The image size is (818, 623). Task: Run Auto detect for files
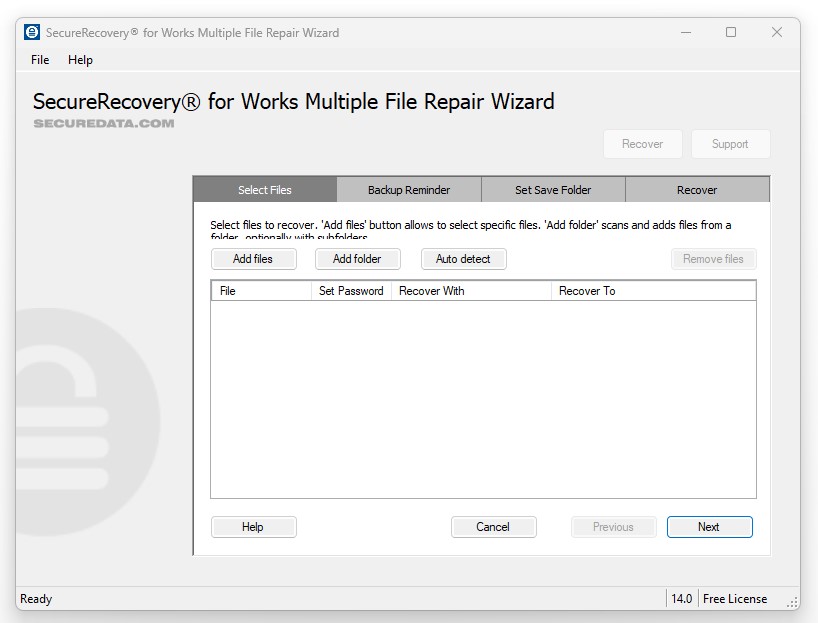pyautogui.click(x=463, y=259)
